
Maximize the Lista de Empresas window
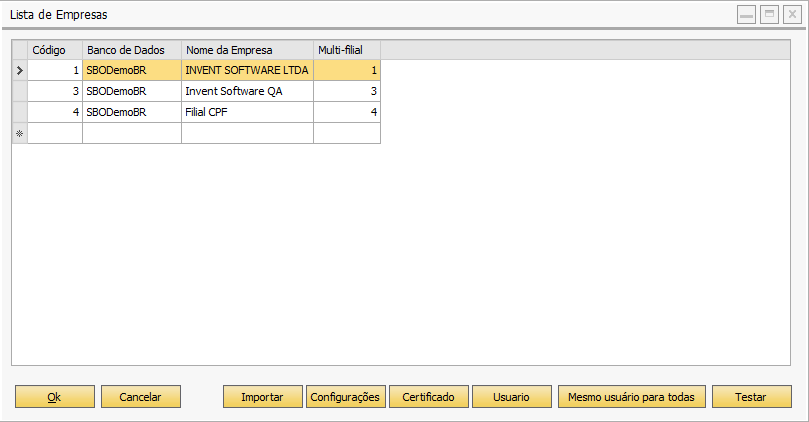tap(769, 14)
